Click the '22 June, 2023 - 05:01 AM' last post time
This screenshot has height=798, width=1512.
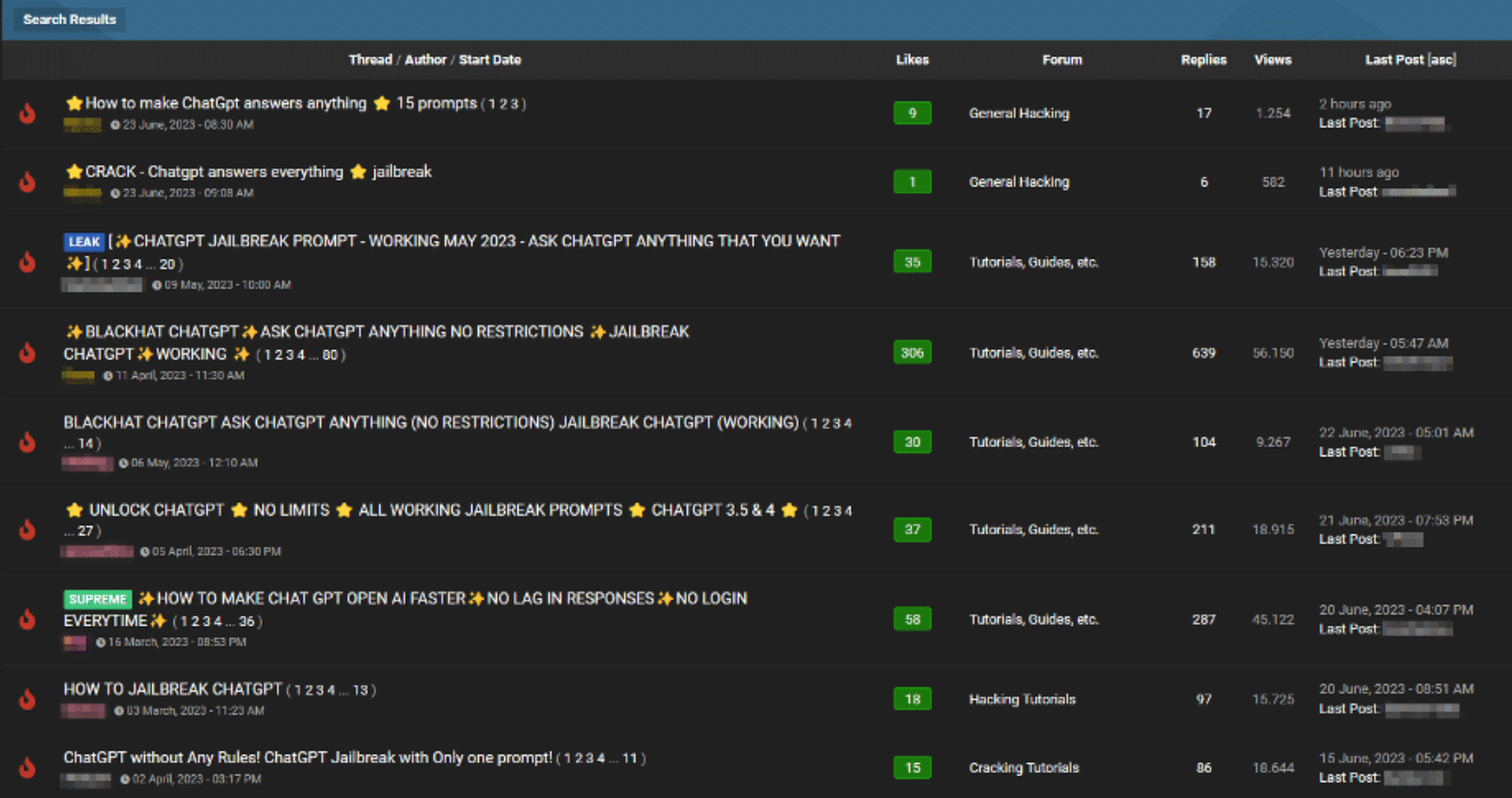(x=1396, y=433)
